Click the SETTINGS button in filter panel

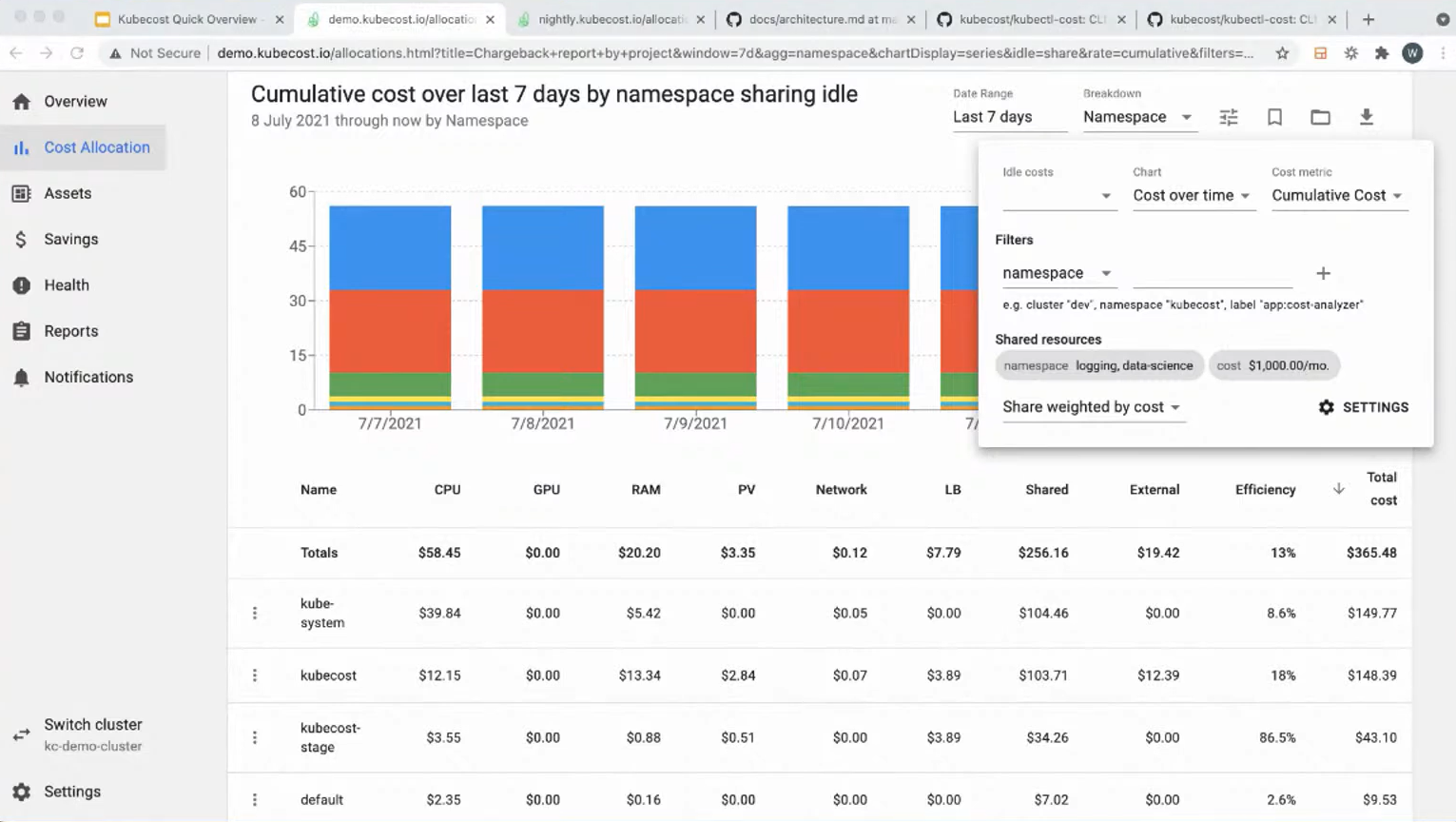[x=1363, y=407]
